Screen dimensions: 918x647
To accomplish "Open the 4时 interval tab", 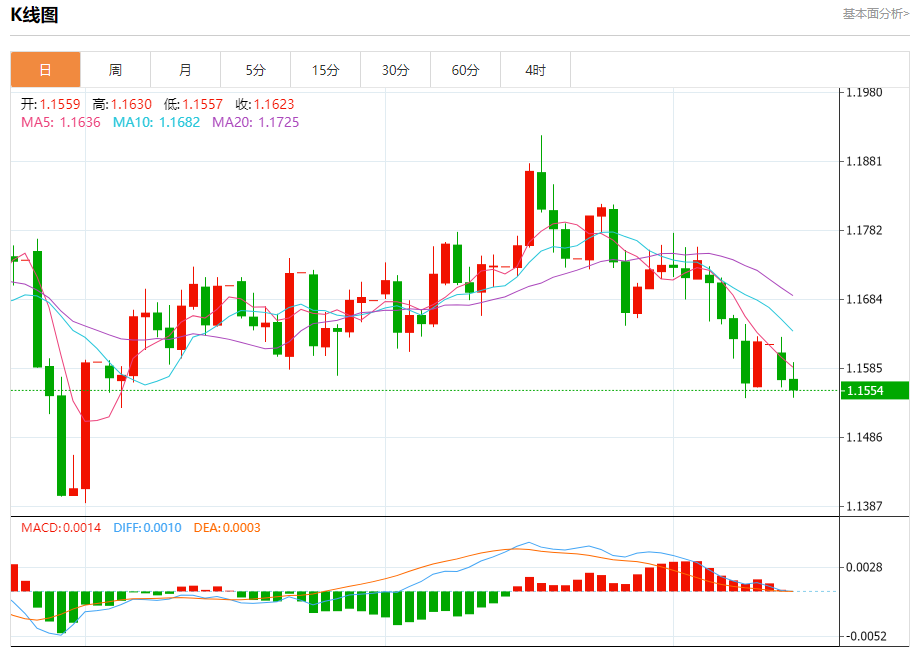I will point(535,70).
